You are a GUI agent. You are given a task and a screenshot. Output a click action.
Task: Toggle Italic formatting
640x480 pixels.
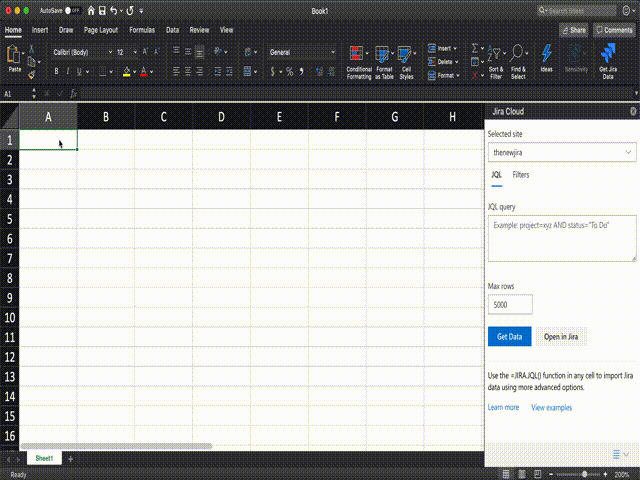coord(67,72)
